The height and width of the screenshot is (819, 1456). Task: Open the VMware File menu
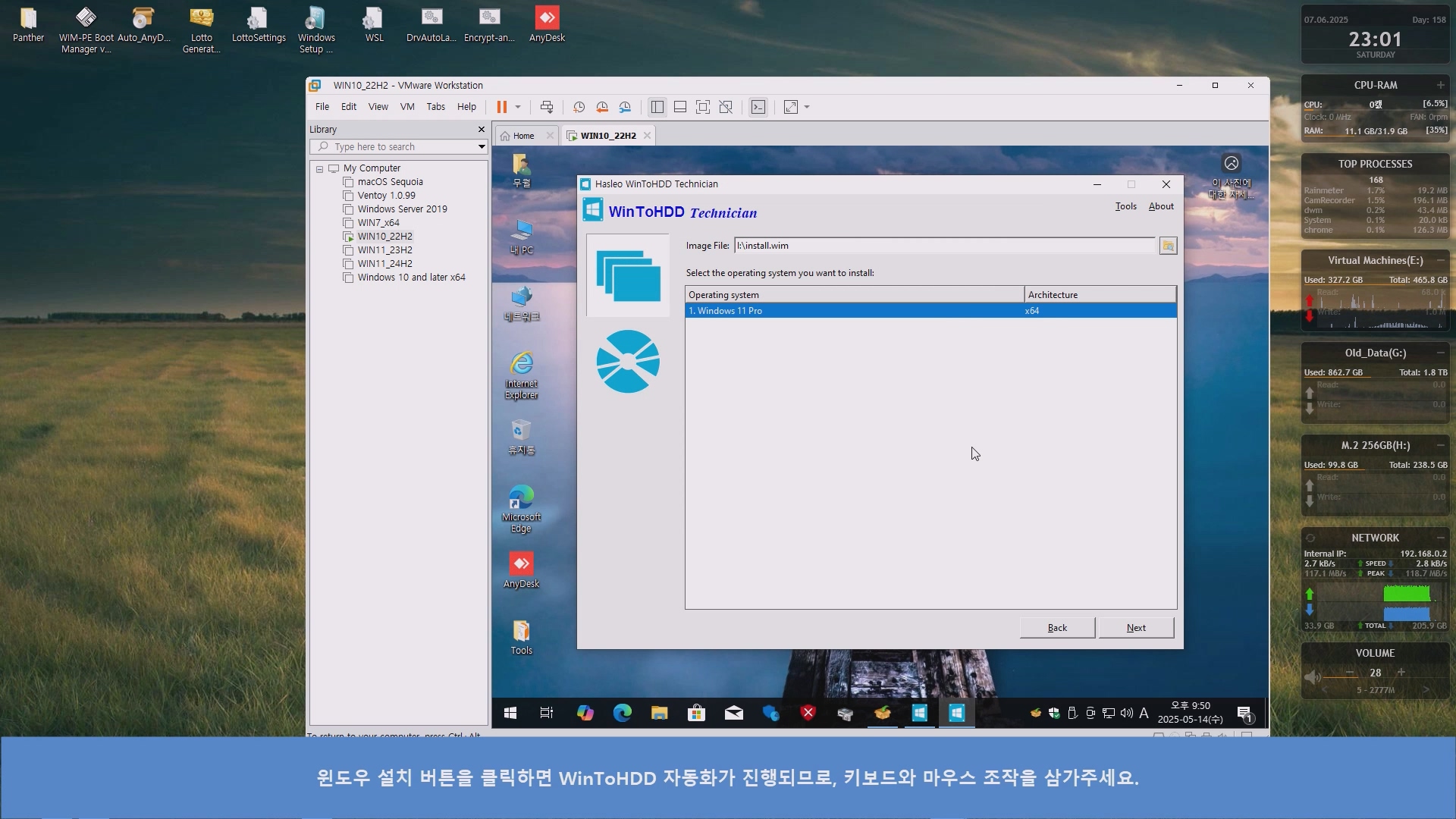[322, 107]
